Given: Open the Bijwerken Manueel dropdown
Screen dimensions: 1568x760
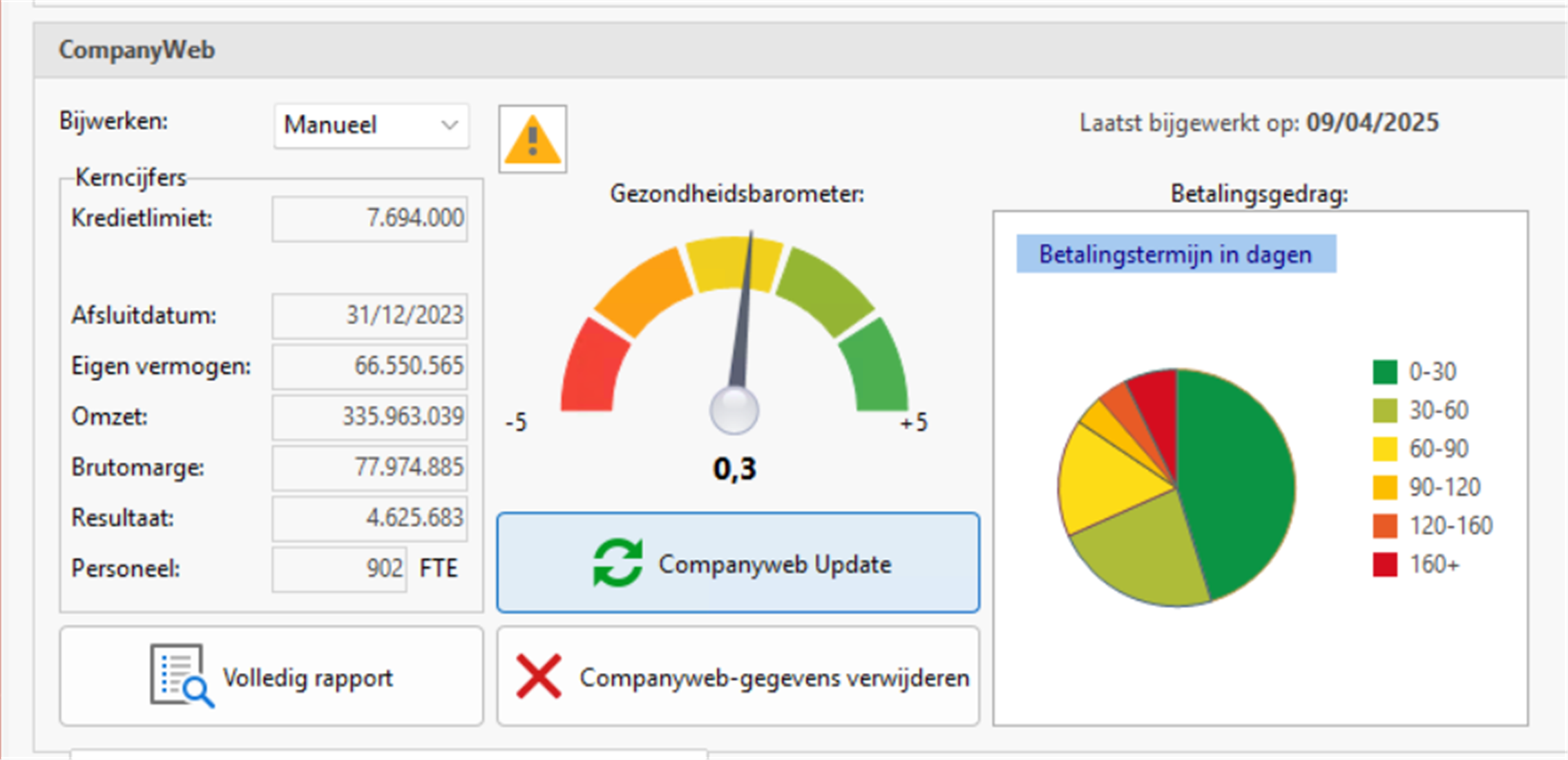Looking at the screenshot, I should [x=372, y=125].
